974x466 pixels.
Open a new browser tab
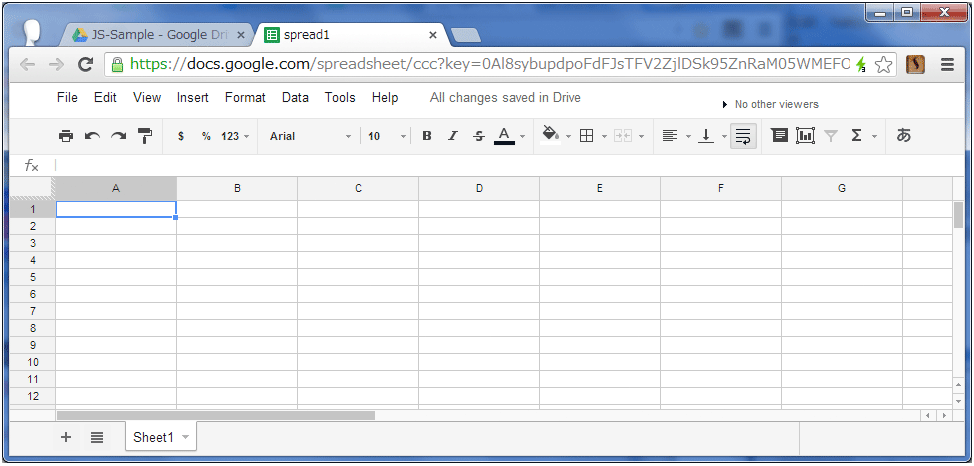[x=466, y=35]
